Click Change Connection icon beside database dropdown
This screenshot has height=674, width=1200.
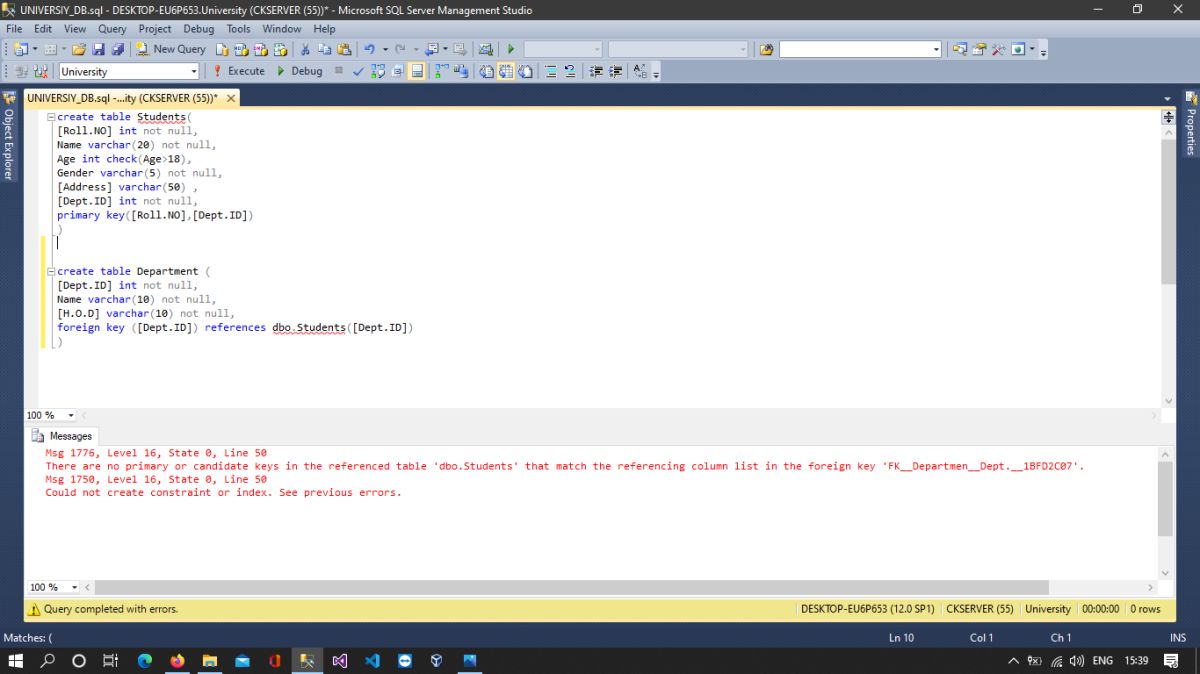tap(41, 71)
